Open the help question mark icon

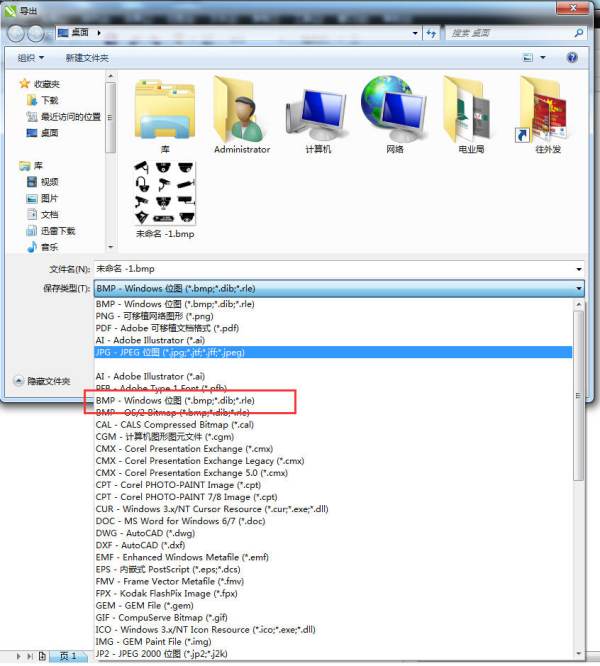[x=572, y=57]
